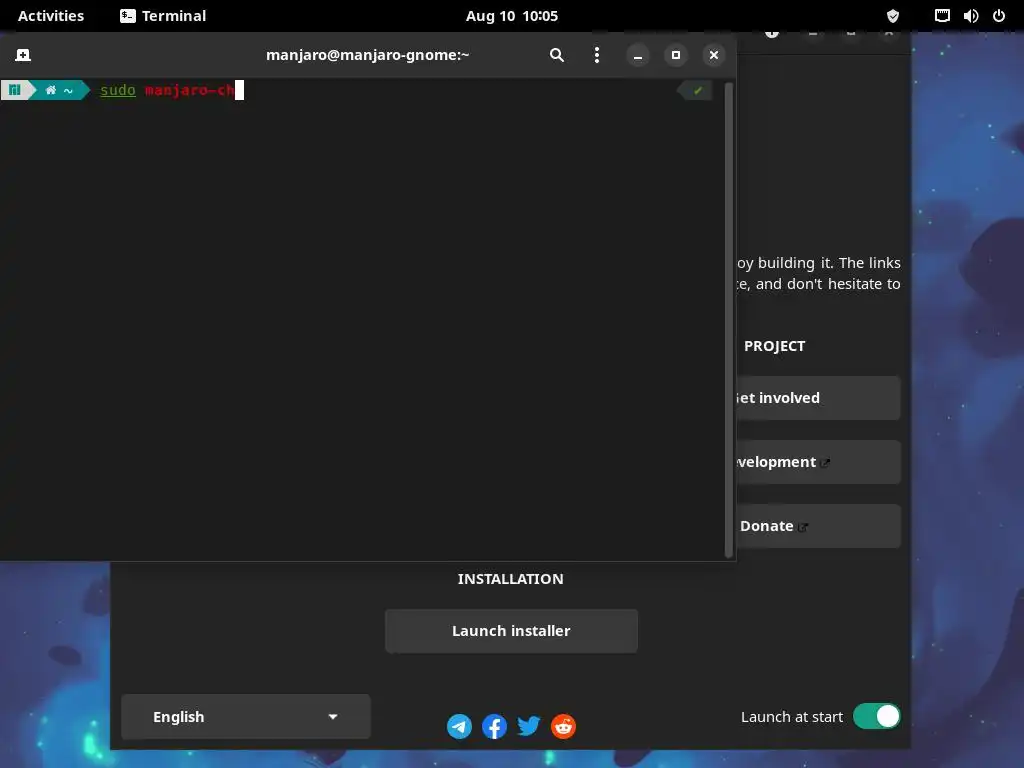1024x768 pixels.
Task: Click the shield security tray icon
Action: 893,16
